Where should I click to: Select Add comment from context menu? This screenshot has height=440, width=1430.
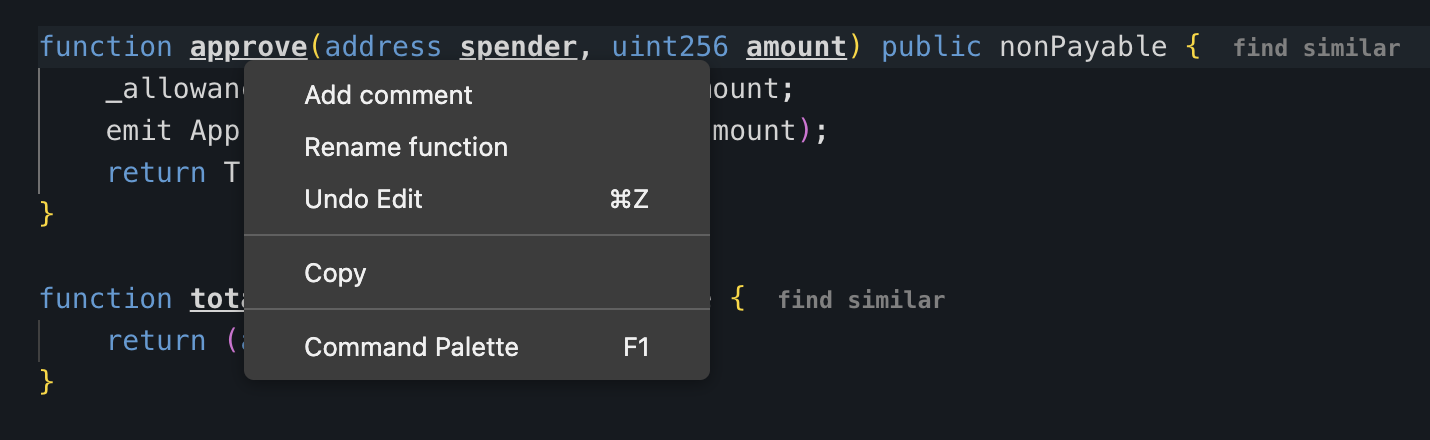[388, 96]
